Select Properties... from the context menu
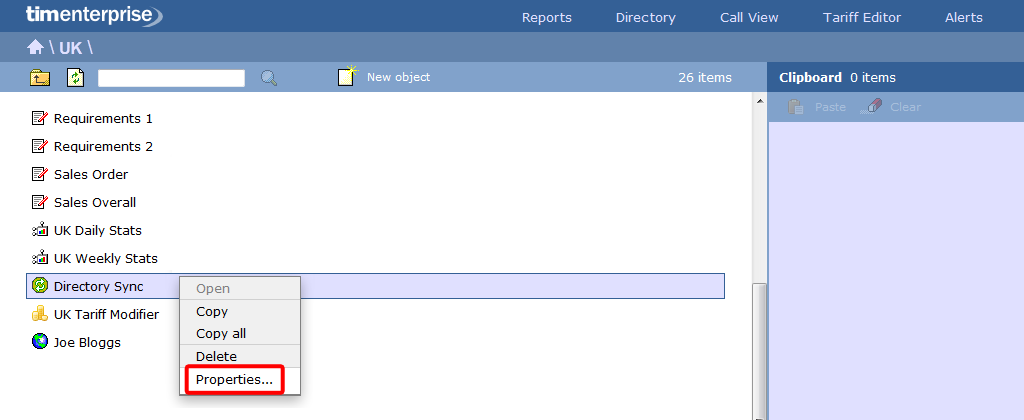Image resolution: width=1024 pixels, height=420 pixels. 234,380
